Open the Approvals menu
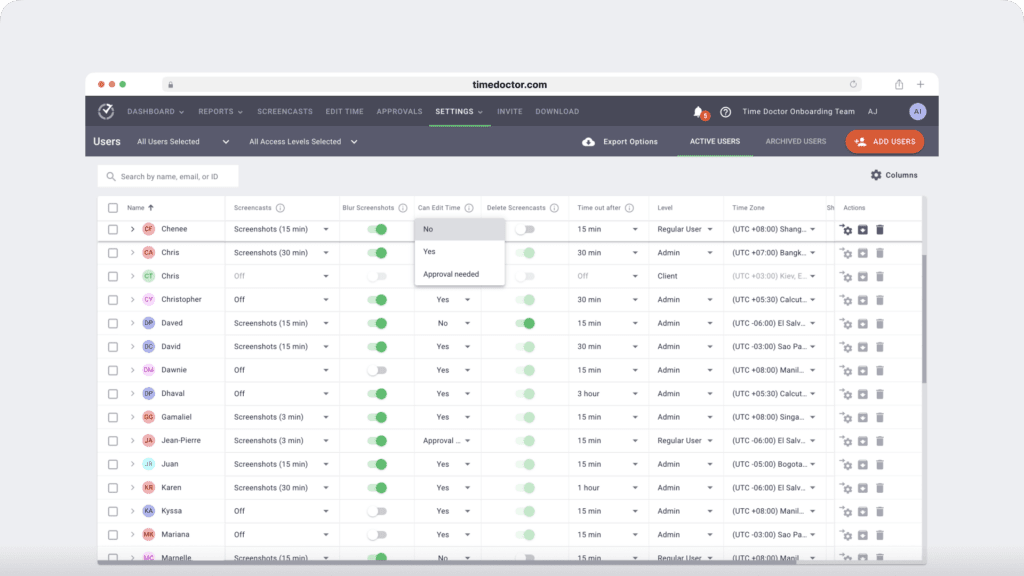The image size is (1024, 576). coord(399,111)
